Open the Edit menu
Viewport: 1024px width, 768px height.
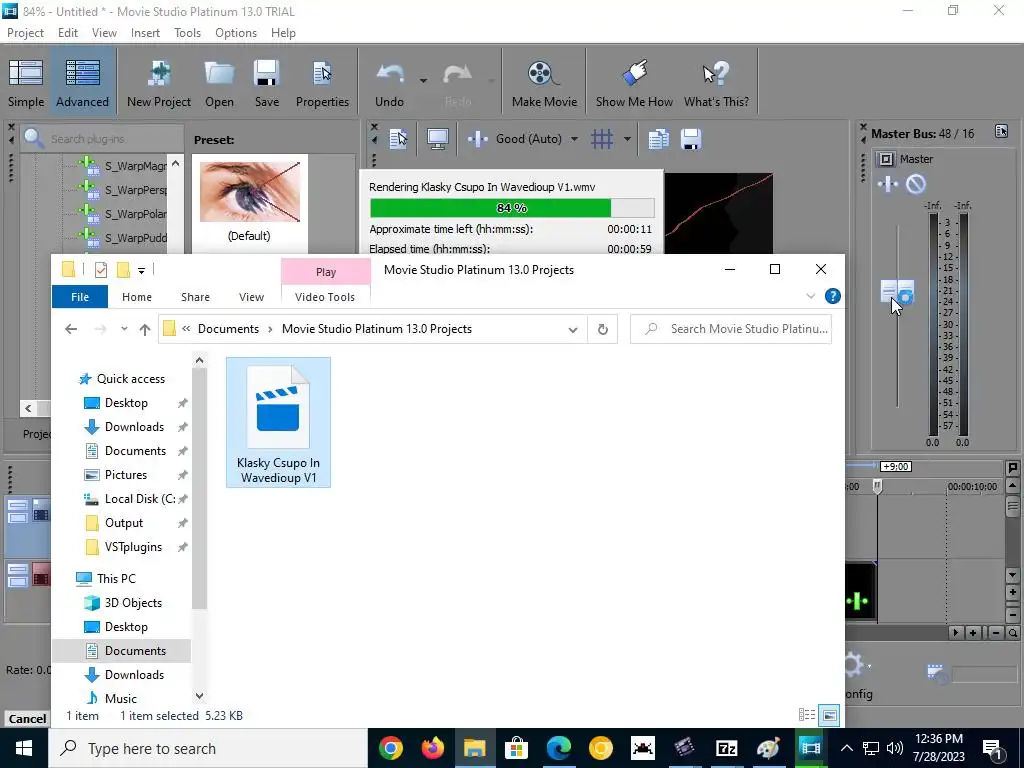click(x=68, y=33)
